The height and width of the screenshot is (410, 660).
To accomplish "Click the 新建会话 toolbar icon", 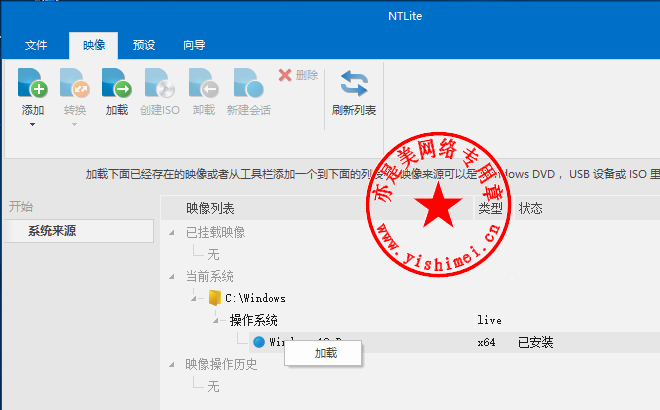I will [x=248, y=83].
